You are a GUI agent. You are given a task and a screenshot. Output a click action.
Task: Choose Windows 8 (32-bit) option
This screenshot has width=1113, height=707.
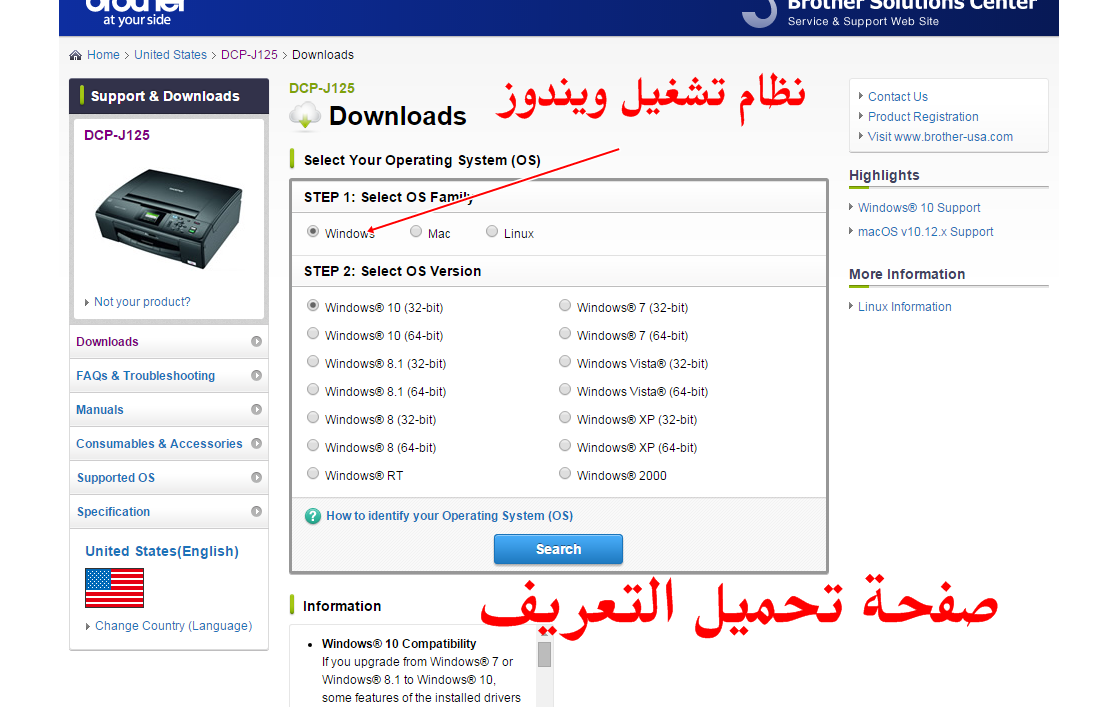[312, 417]
